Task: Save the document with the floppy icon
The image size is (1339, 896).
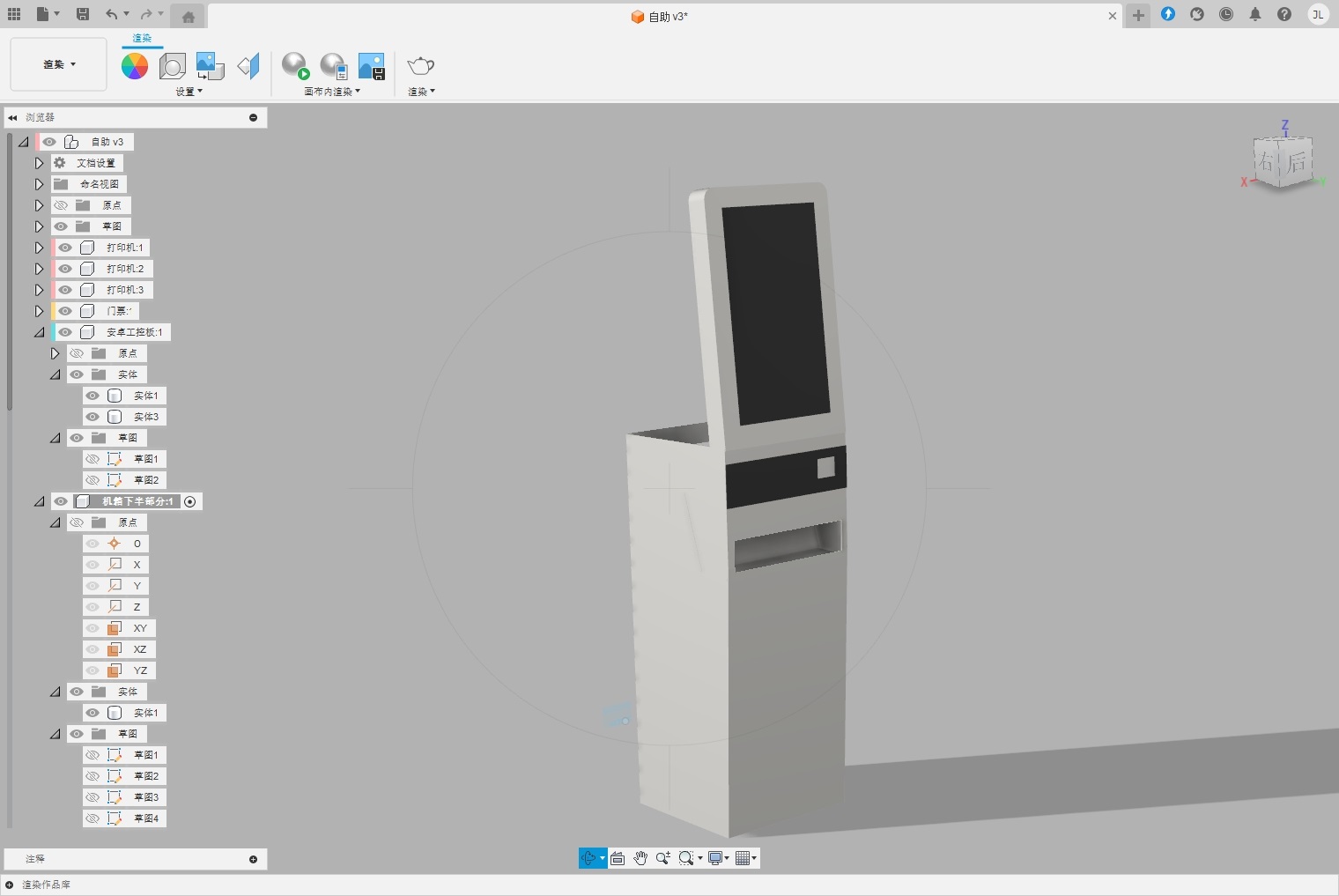Action: coord(83,14)
